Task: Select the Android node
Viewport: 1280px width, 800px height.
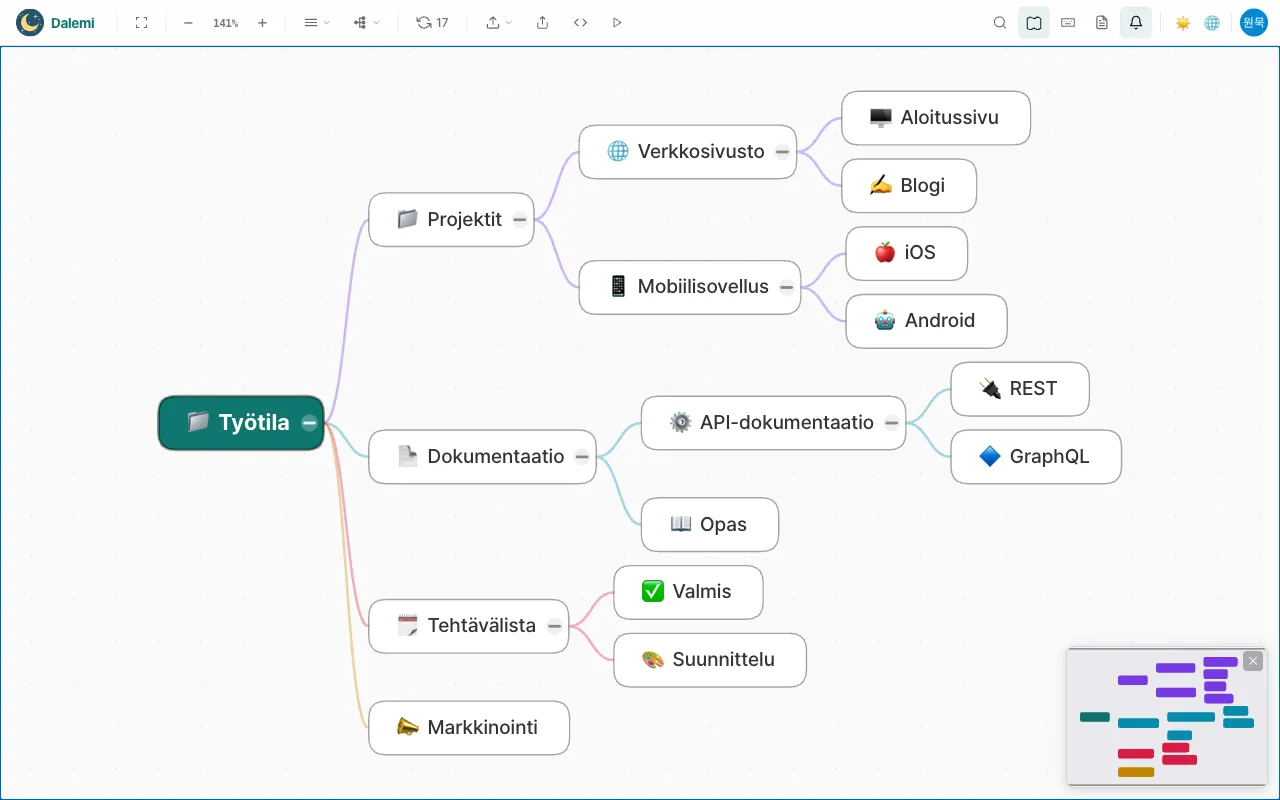Action: point(926,321)
